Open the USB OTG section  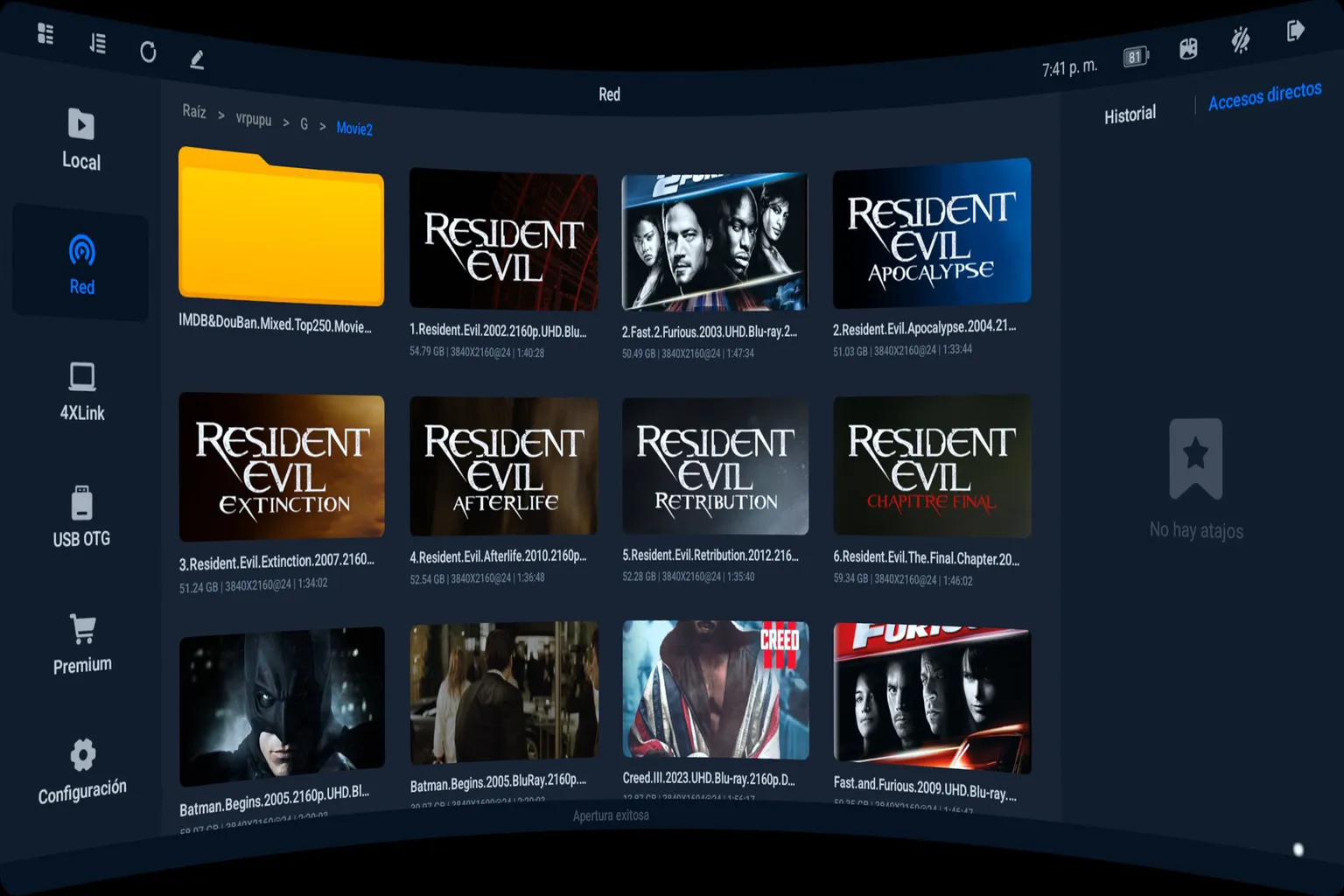tap(81, 516)
